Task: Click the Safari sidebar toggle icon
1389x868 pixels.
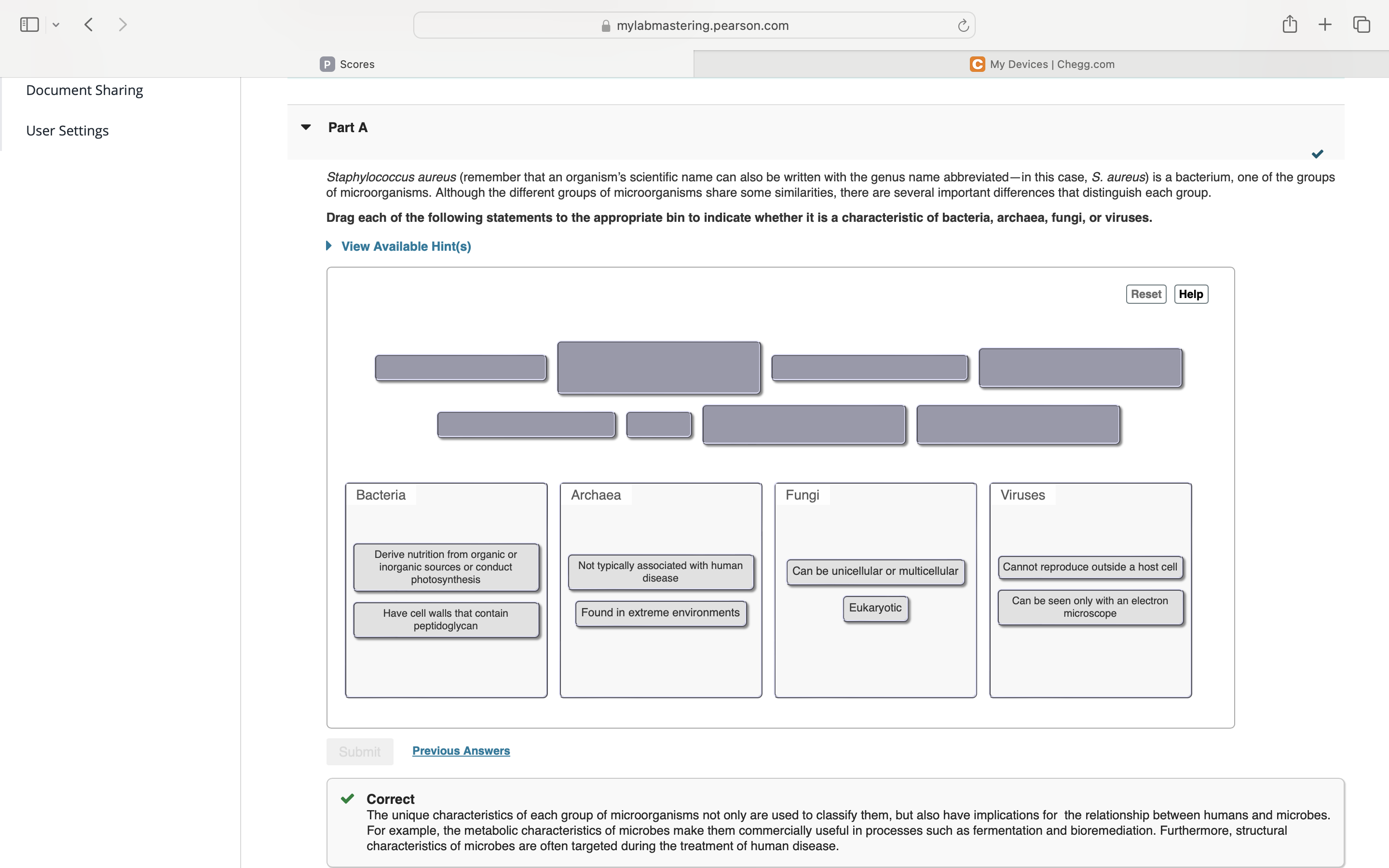Action: 29,25
